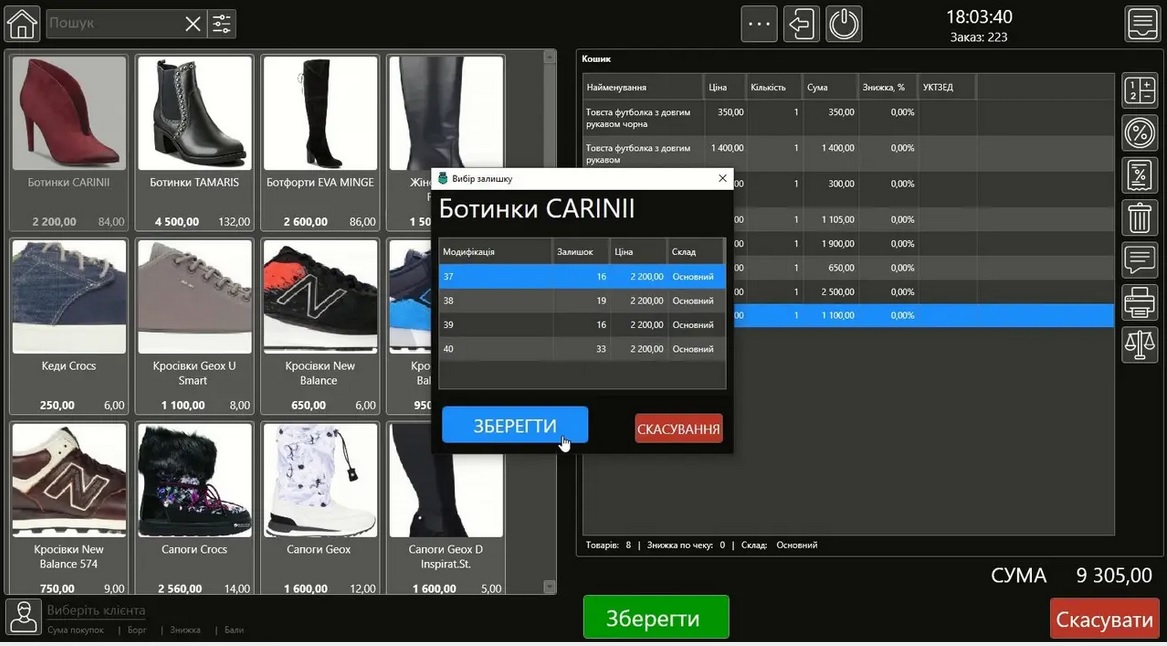The image size is (1167, 646).
Task: Open the search filter settings icon
Action: (x=222, y=24)
